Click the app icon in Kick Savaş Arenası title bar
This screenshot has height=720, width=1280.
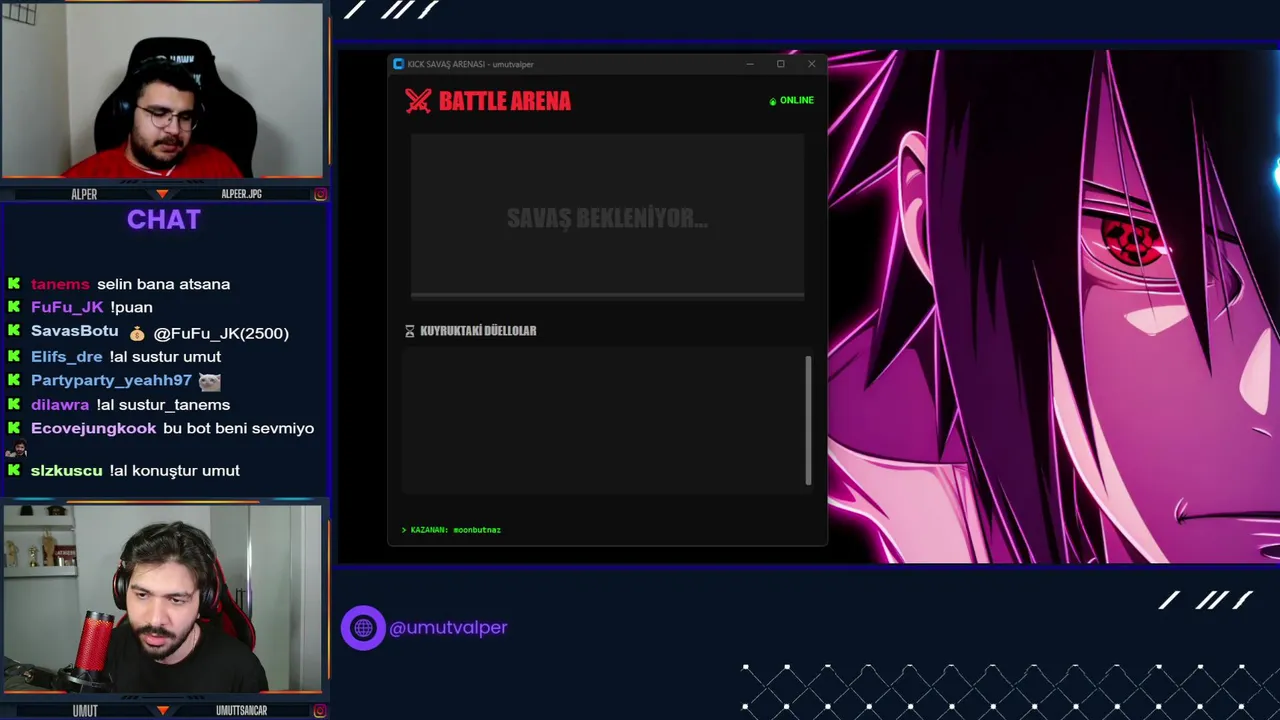(x=399, y=64)
